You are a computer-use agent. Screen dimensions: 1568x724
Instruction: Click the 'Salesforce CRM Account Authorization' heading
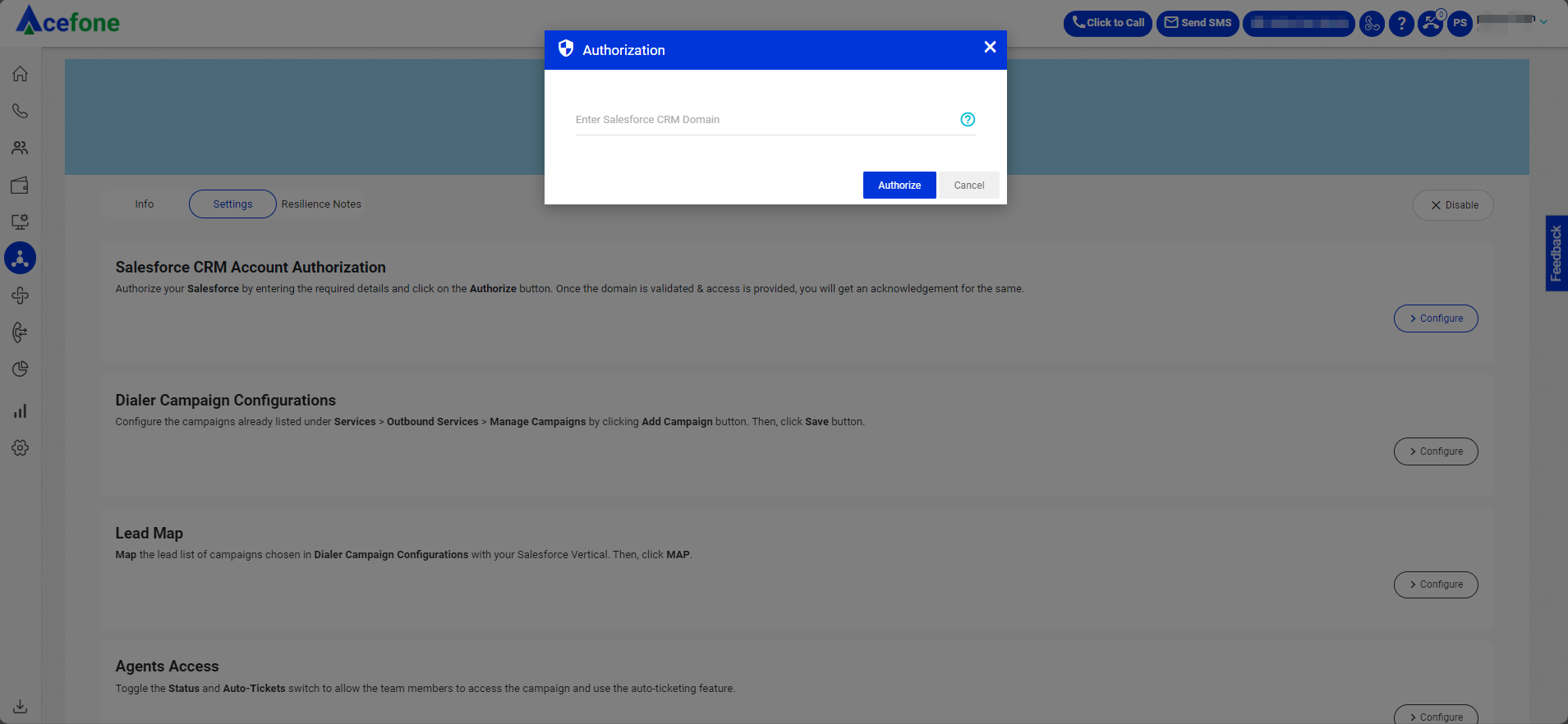(251, 268)
